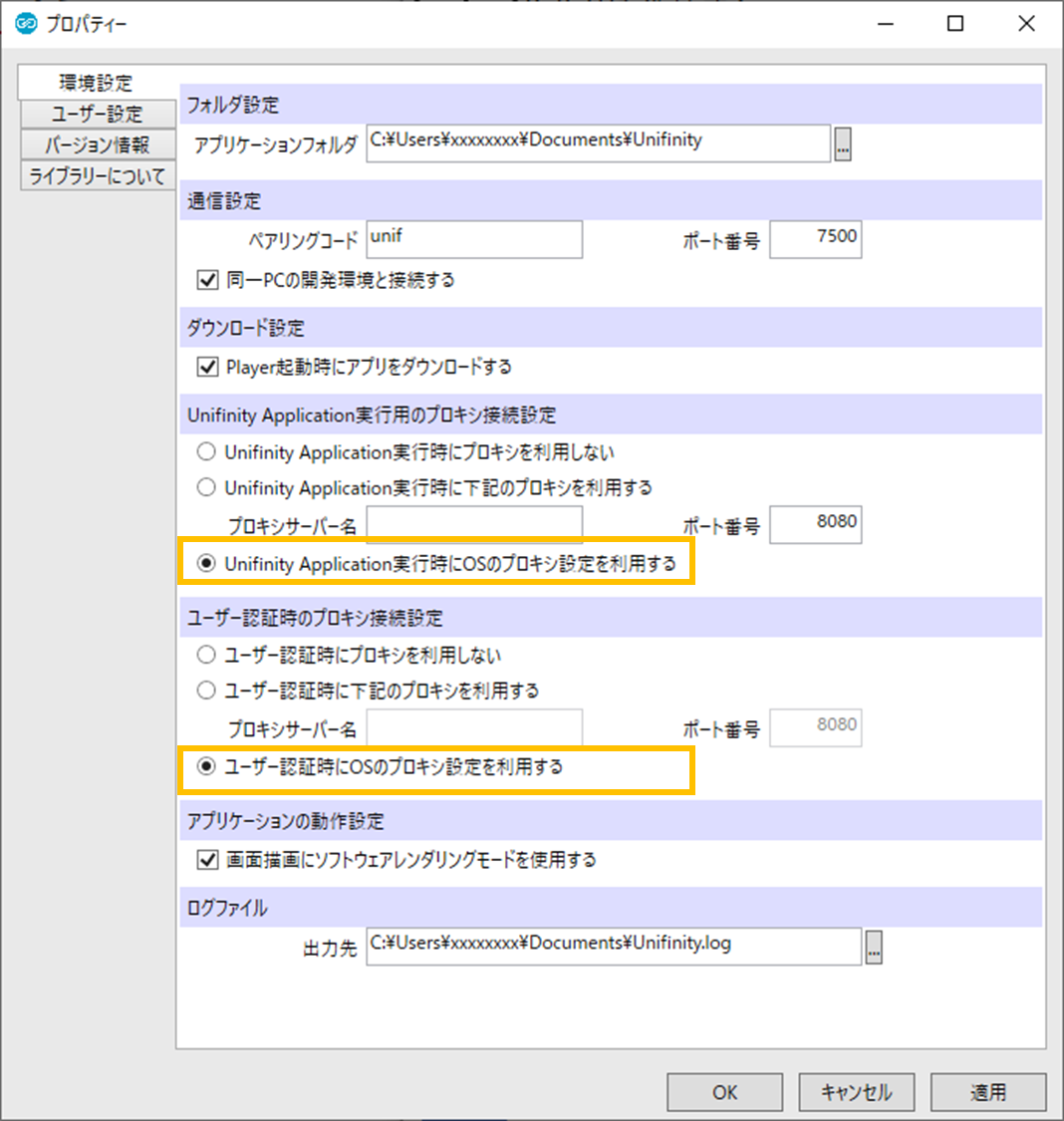Minimize the プロパティー window
The width and height of the screenshot is (1064, 1121).
pyautogui.click(x=886, y=24)
